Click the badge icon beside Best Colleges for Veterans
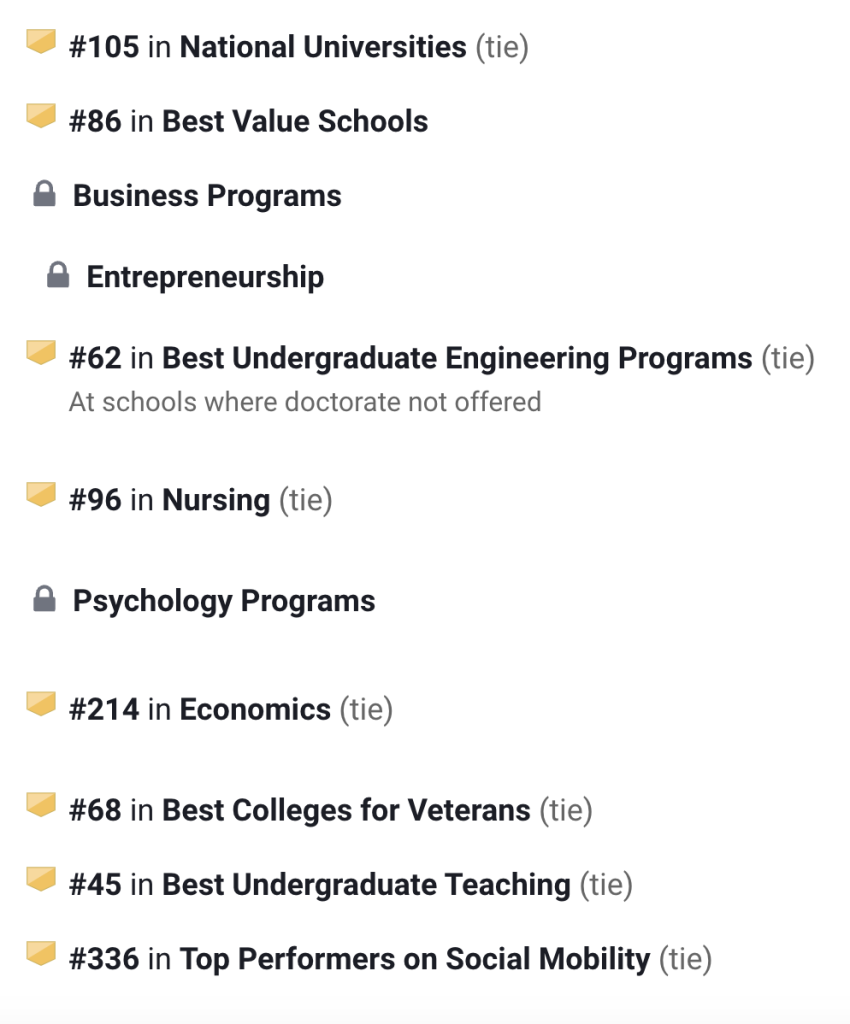The width and height of the screenshot is (850, 1024). coord(40,804)
